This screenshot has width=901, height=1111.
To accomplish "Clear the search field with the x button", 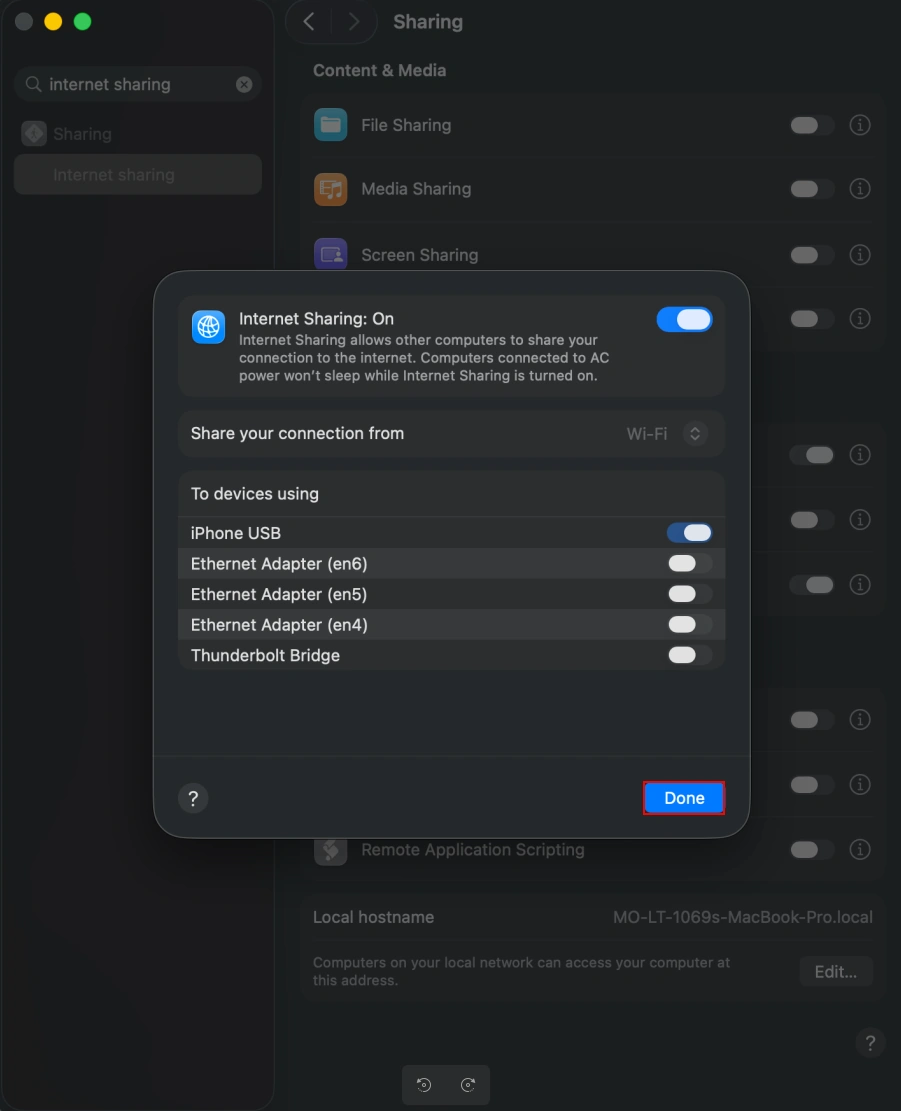I will [x=244, y=84].
